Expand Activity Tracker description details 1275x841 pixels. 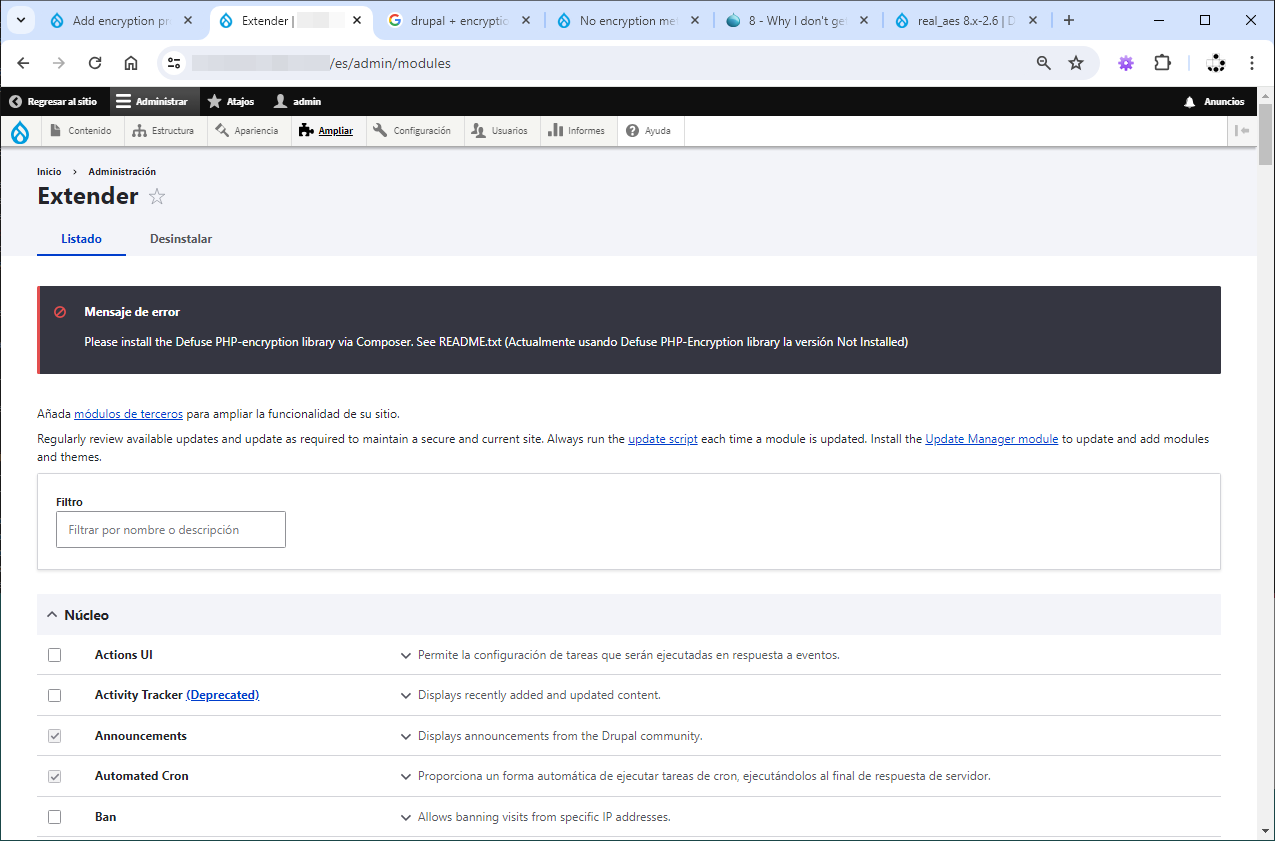[x=406, y=696]
